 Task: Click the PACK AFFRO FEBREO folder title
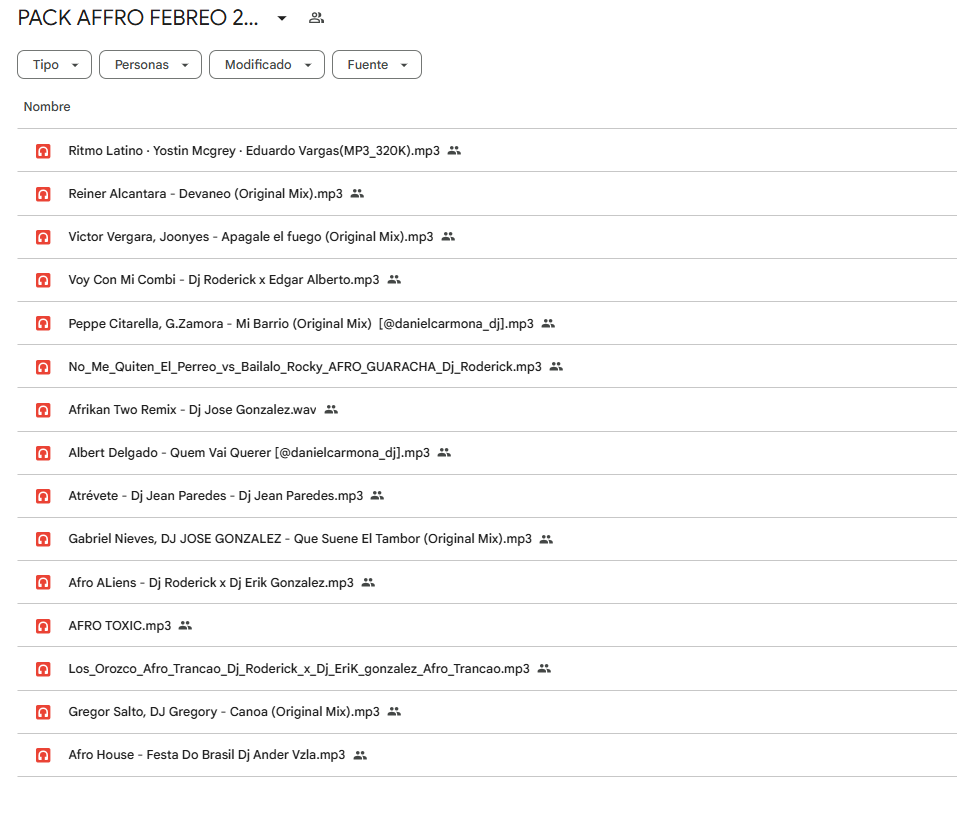coord(138,18)
